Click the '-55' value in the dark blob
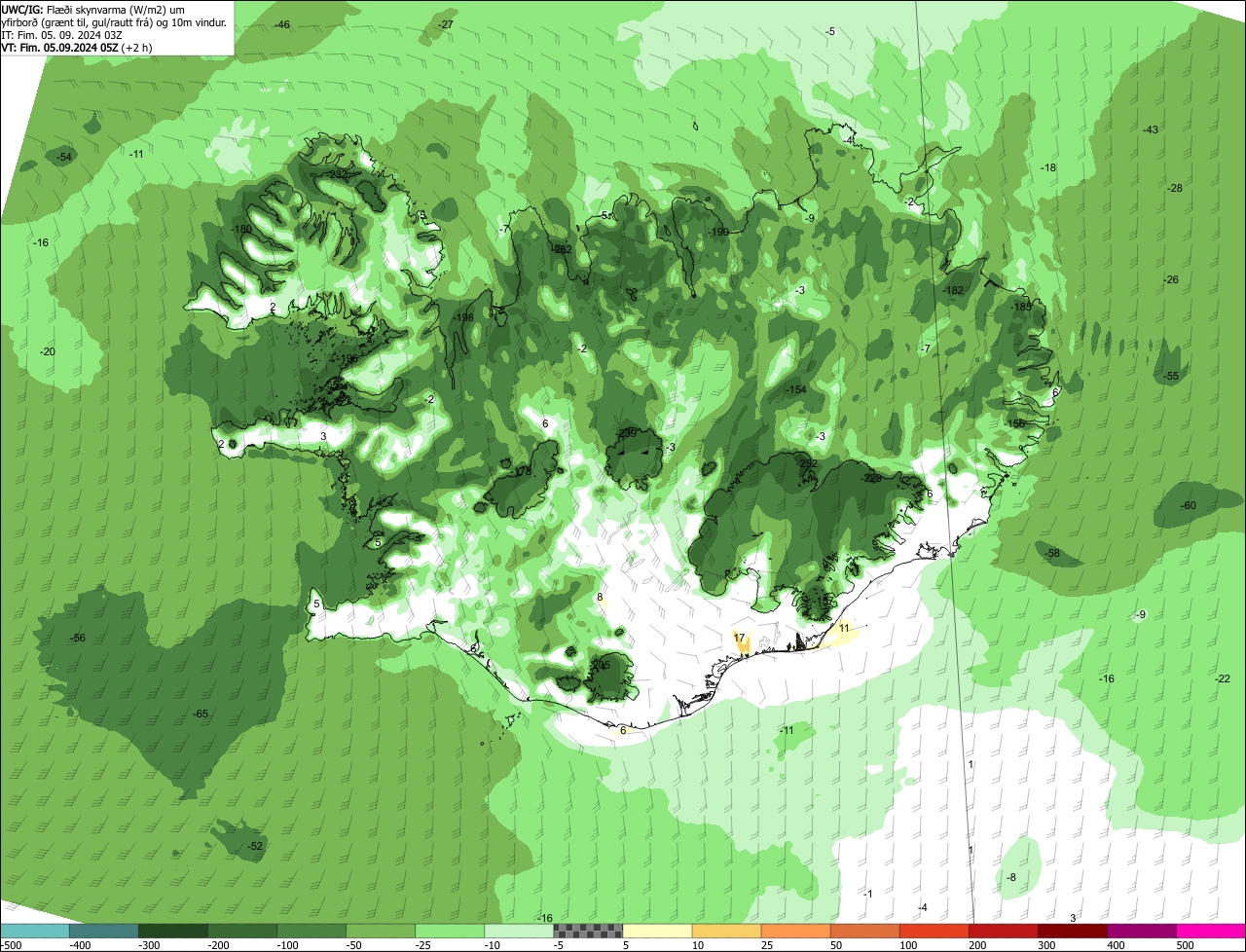1246x952 pixels. pyautogui.click(x=1172, y=376)
